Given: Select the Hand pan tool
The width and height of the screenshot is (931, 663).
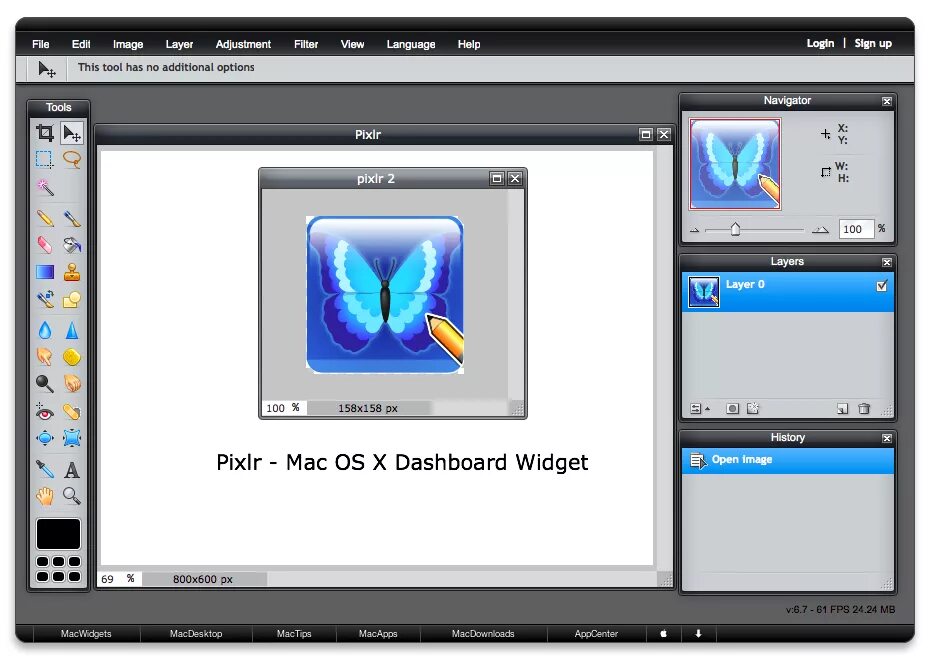Looking at the screenshot, I should (45, 496).
